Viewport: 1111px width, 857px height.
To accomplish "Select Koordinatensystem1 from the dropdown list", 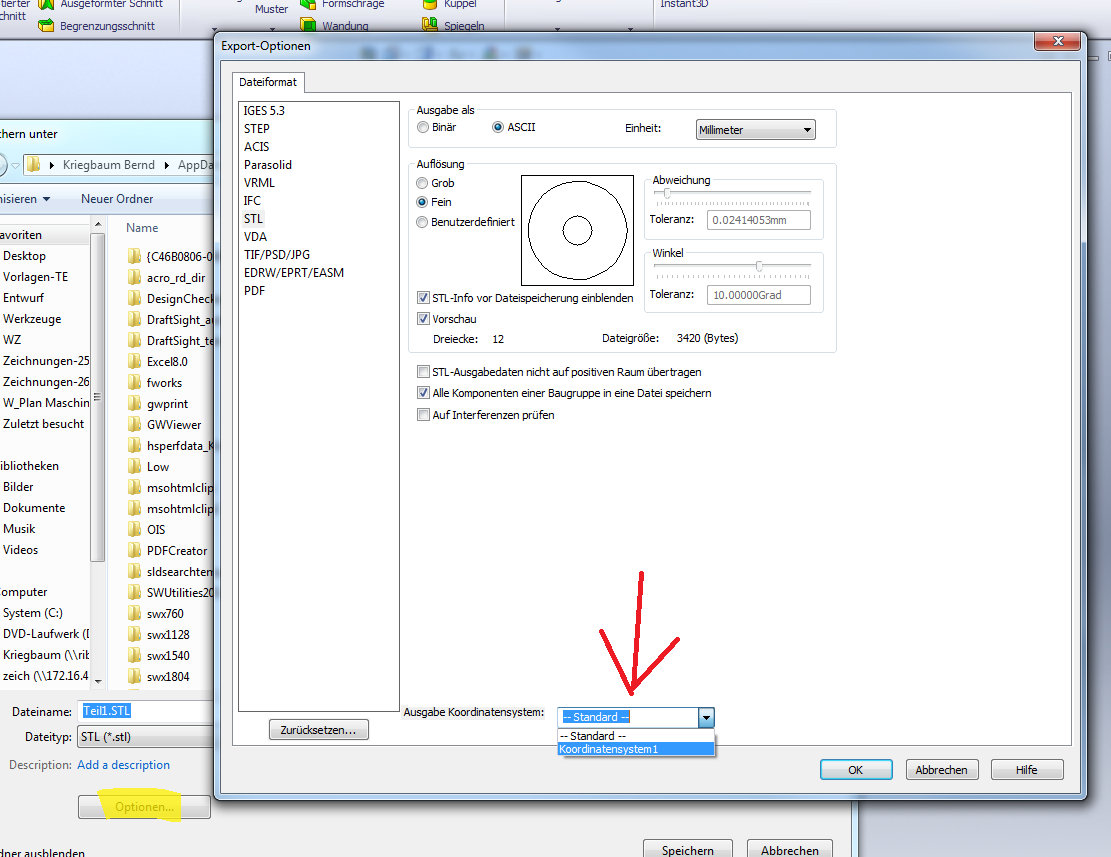I will 636,749.
